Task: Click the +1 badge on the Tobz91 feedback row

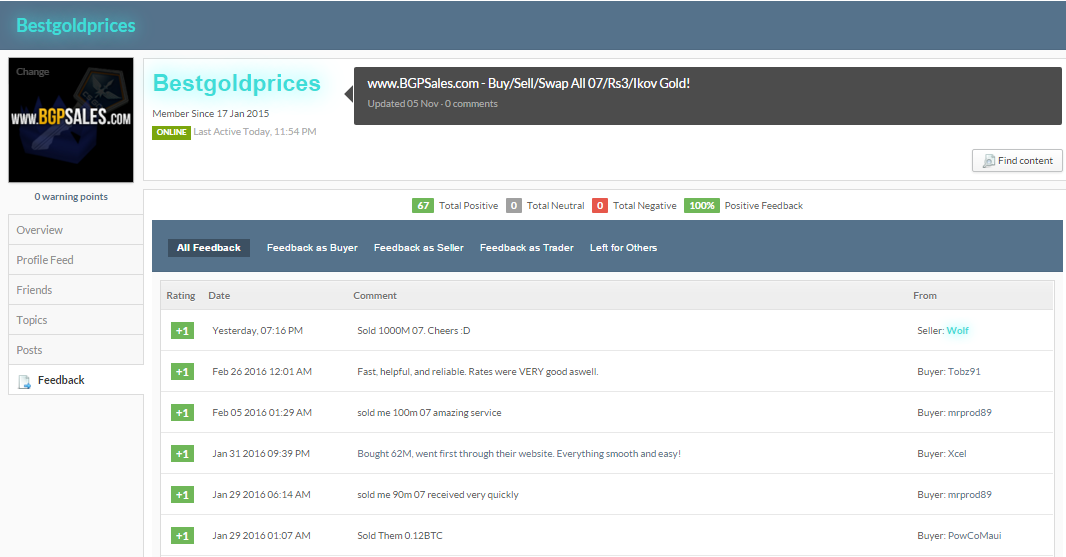Action: tap(182, 371)
